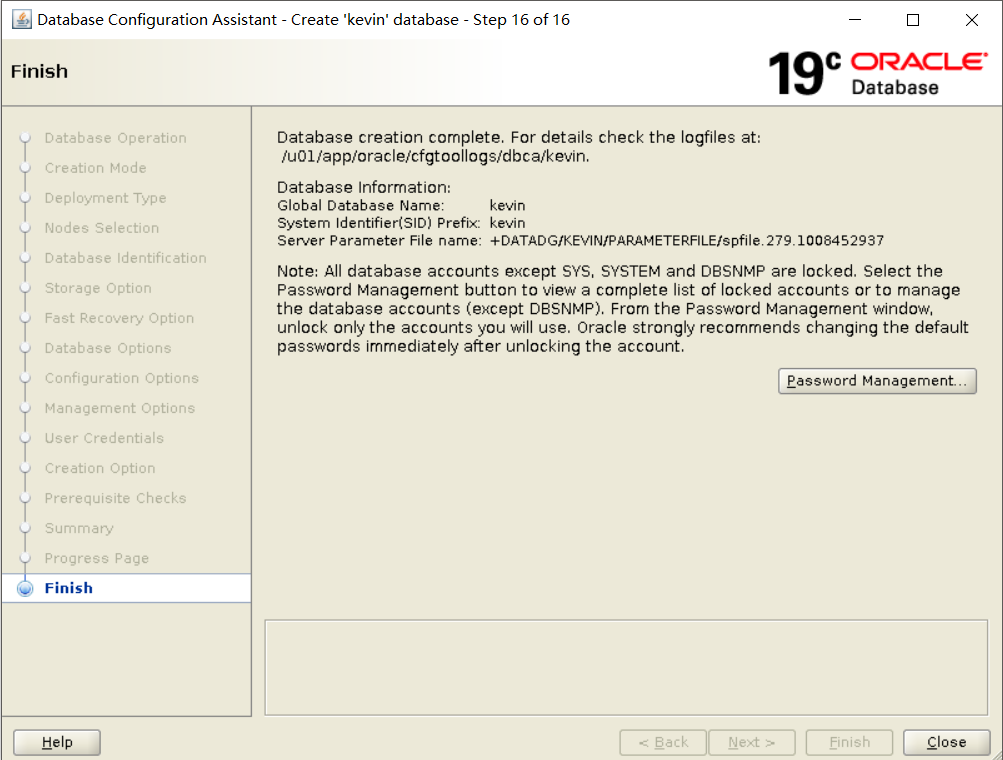Click the spfile path +DATADG/KEVIN/PARAMETERFILE text
This screenshot has height=760, width=1003.
click(x=686, y=241)
